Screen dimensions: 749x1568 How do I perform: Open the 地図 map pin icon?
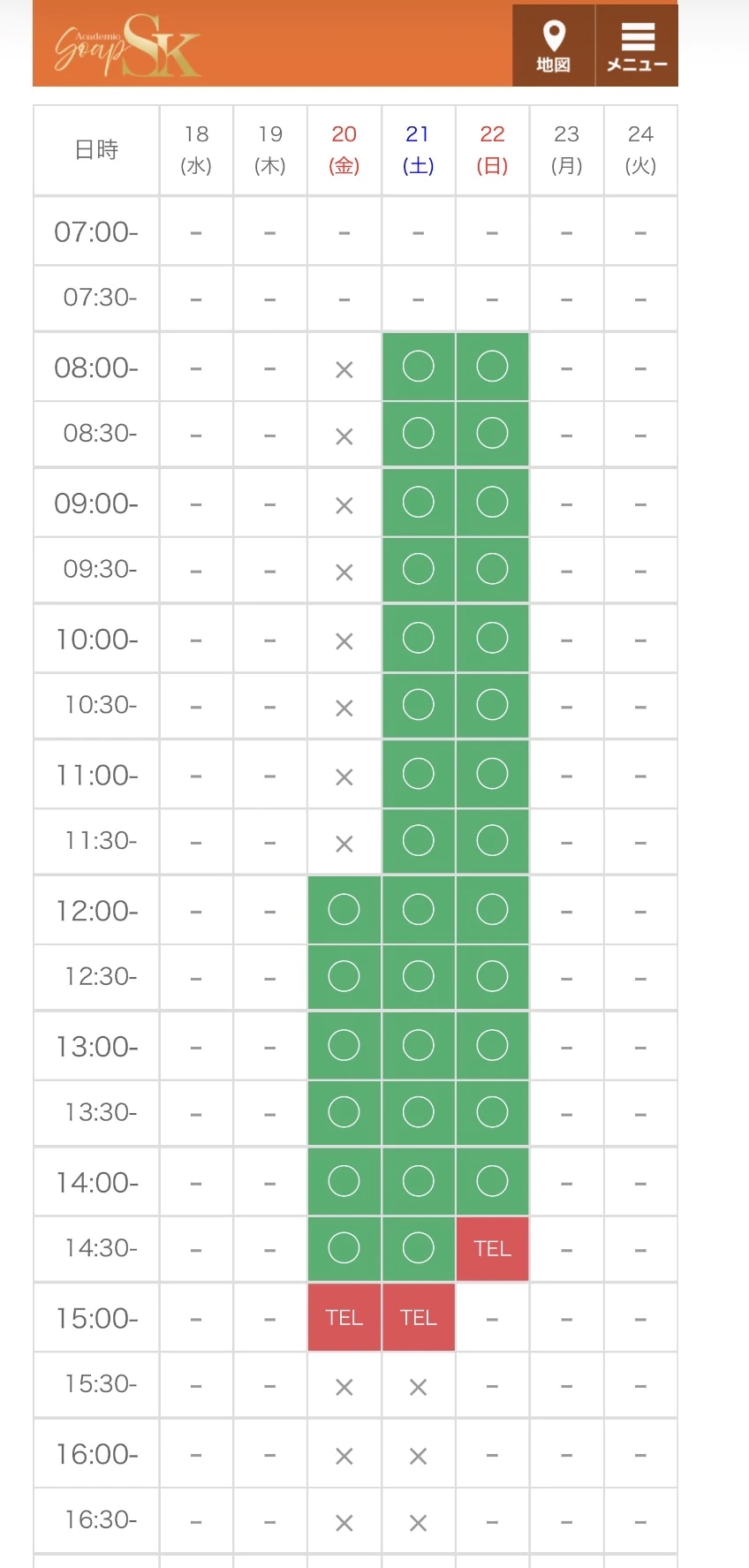click(x=553, y=46)
